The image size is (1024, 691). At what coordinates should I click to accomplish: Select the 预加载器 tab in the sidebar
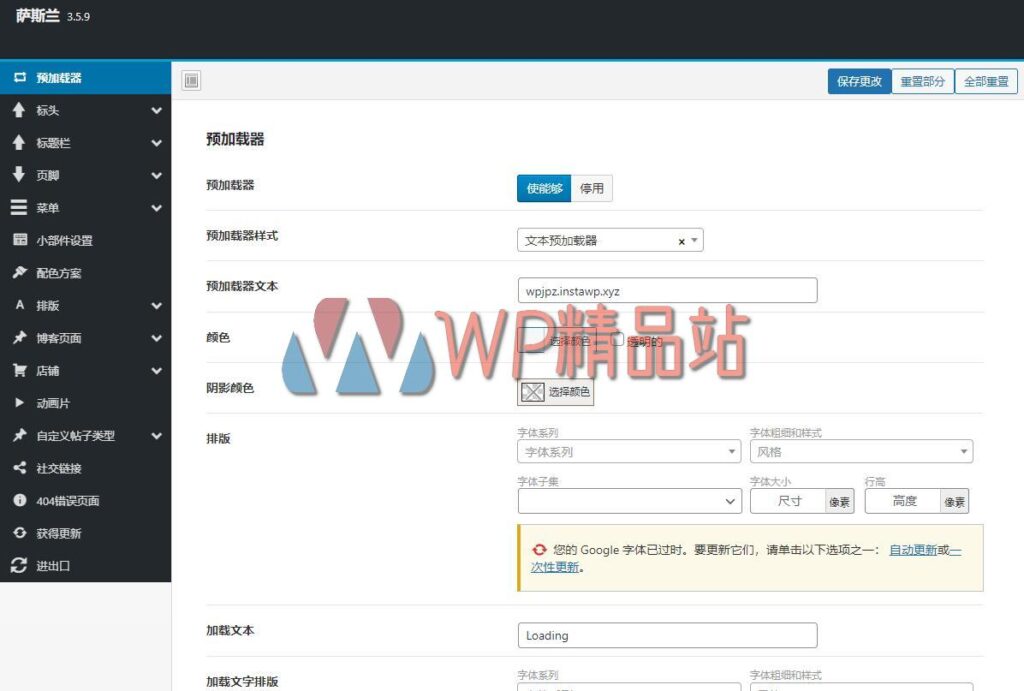pos(85,78)
